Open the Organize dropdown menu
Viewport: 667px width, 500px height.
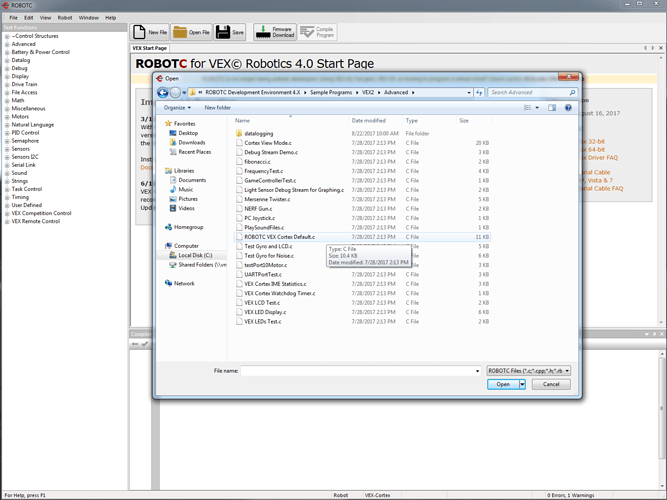click(177, 108)
